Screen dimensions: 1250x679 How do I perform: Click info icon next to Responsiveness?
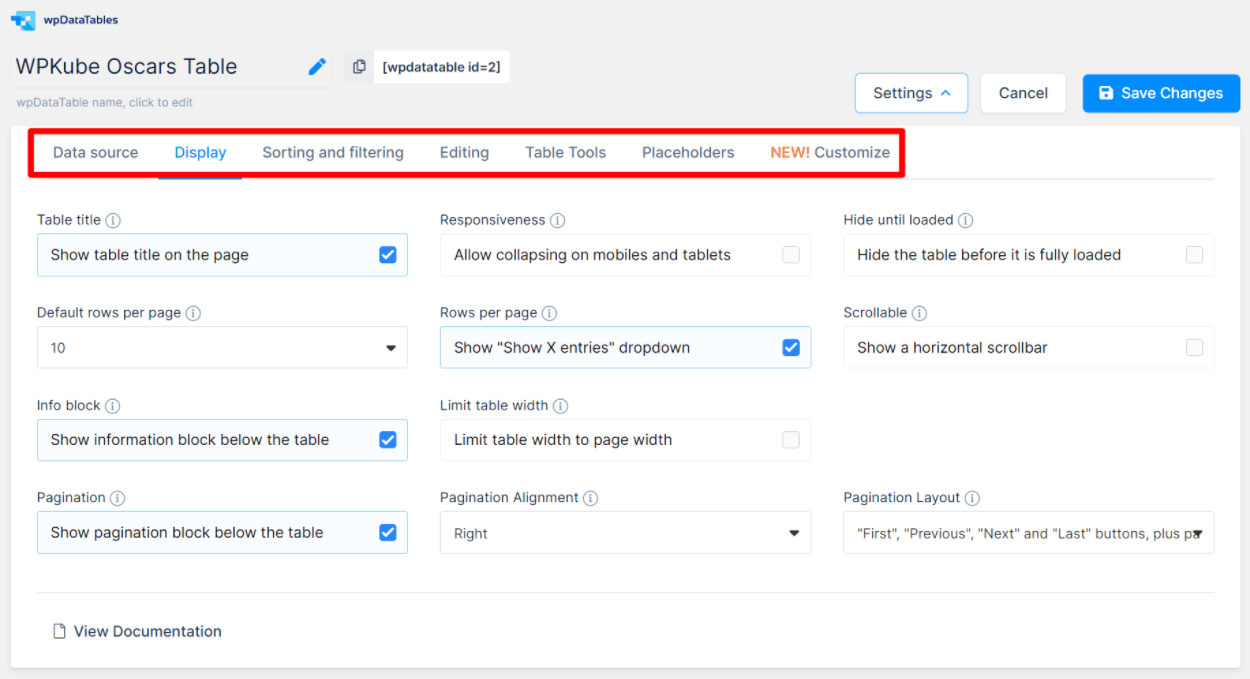[x=557, y=220]
